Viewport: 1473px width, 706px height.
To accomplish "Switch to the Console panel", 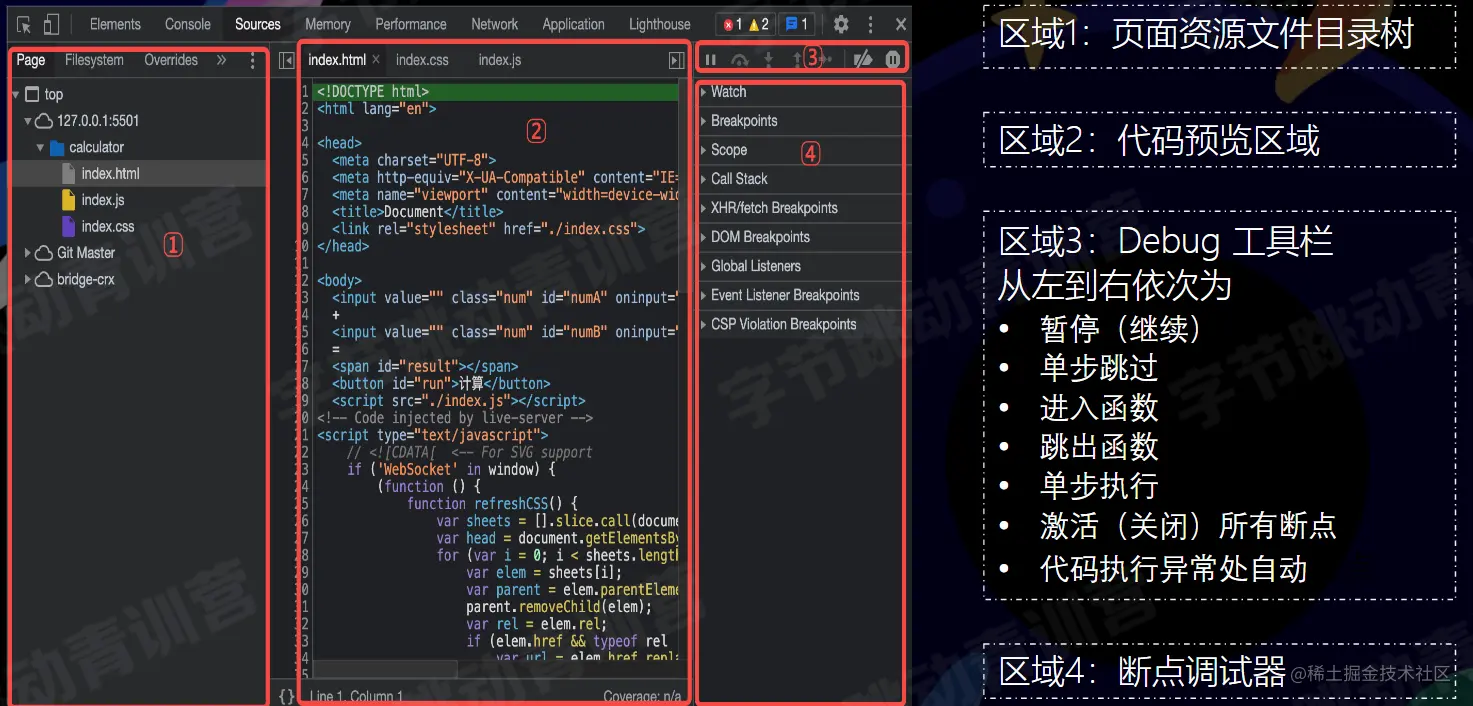I will 188,24.
